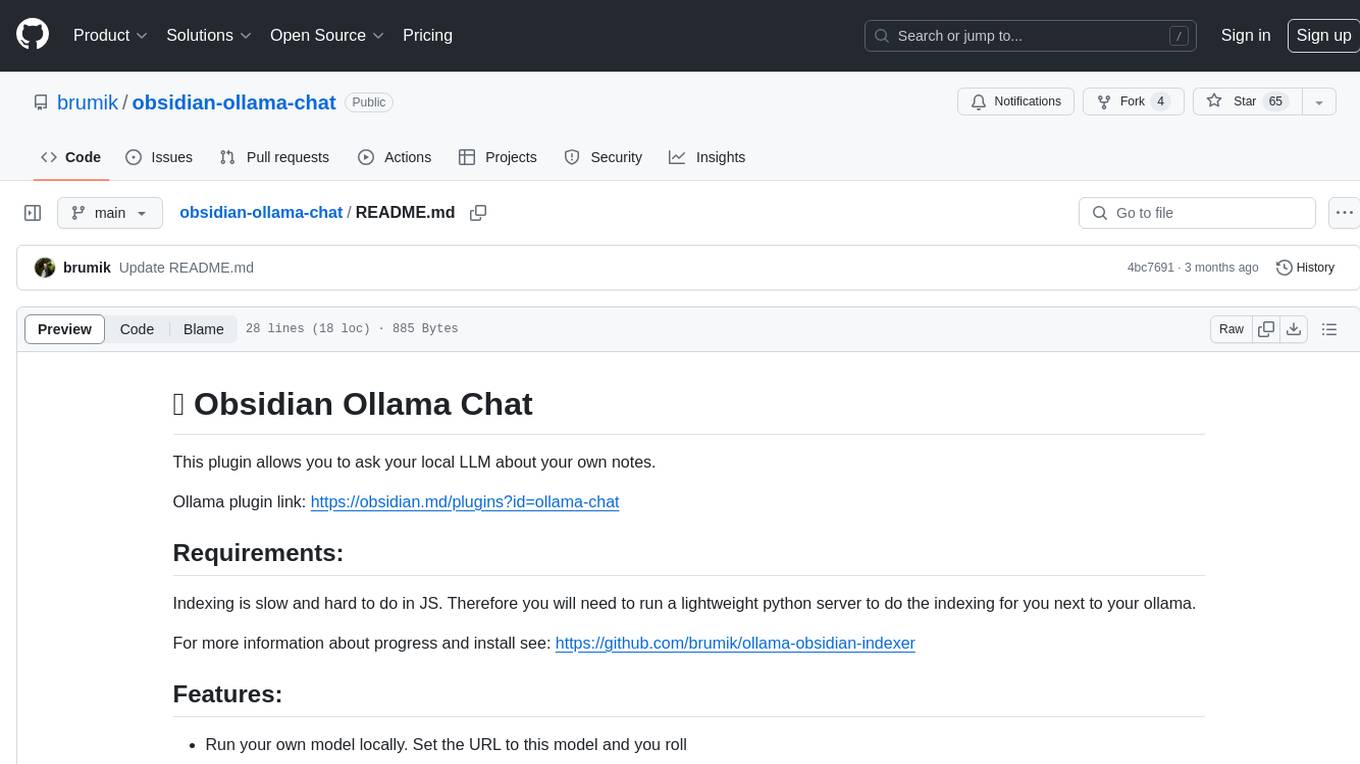The height and width of the screenshot is (764, 1360).
Task: Select the Blame view
Action: [203, 329]
